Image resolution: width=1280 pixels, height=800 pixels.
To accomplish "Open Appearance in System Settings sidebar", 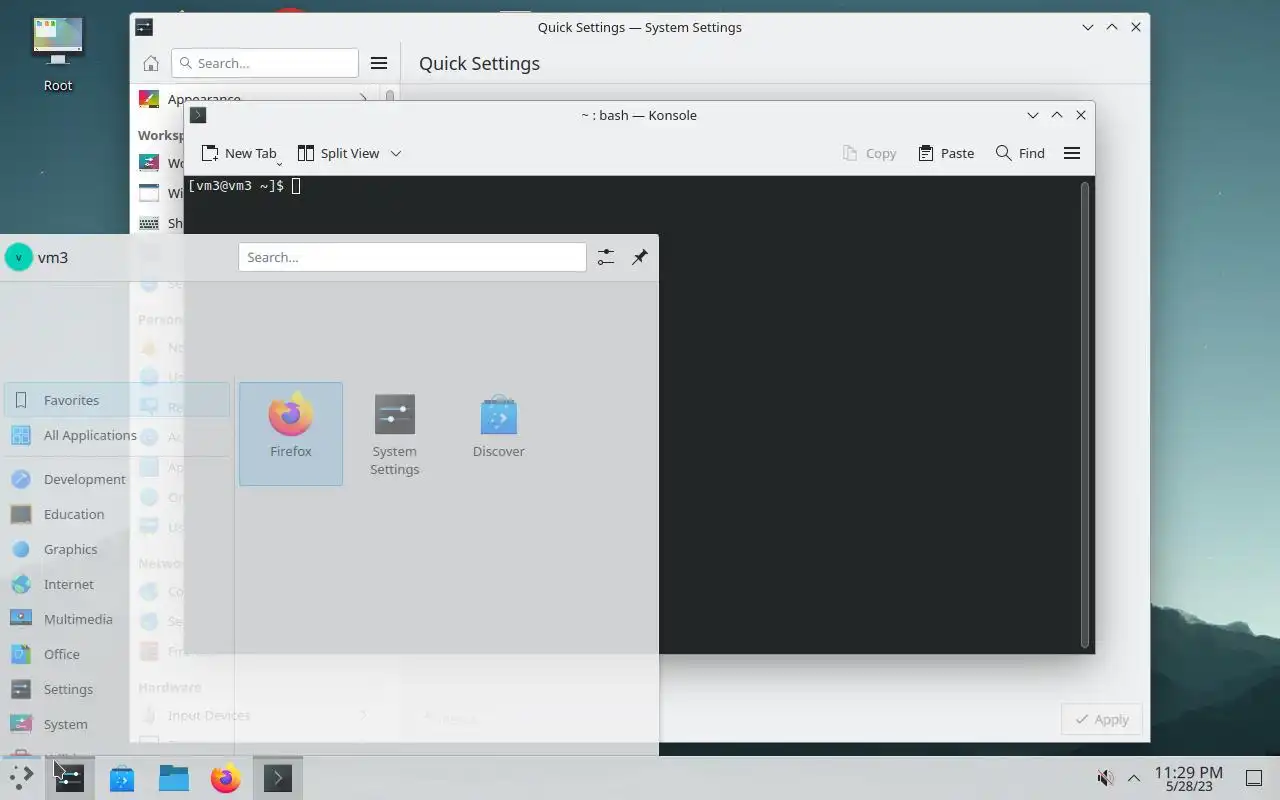I will [255, 99].
